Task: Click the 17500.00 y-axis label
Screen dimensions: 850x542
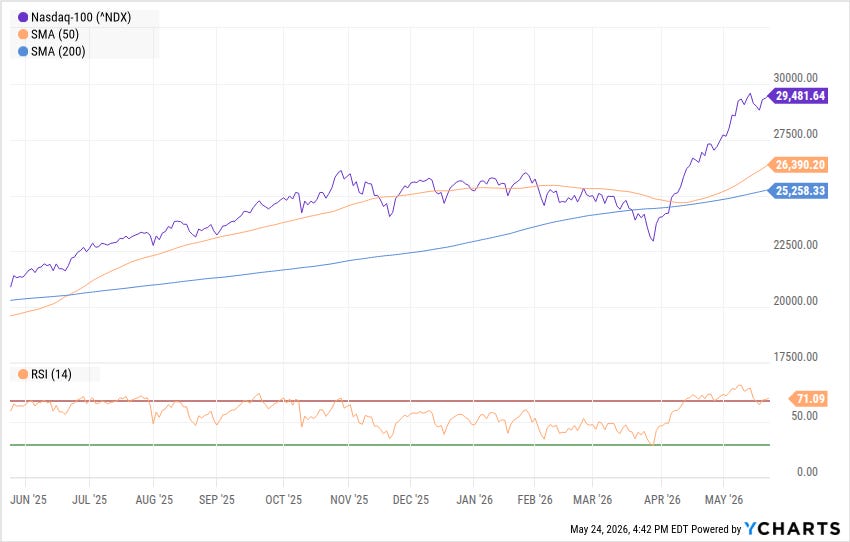Action: [x=795, y=357]
